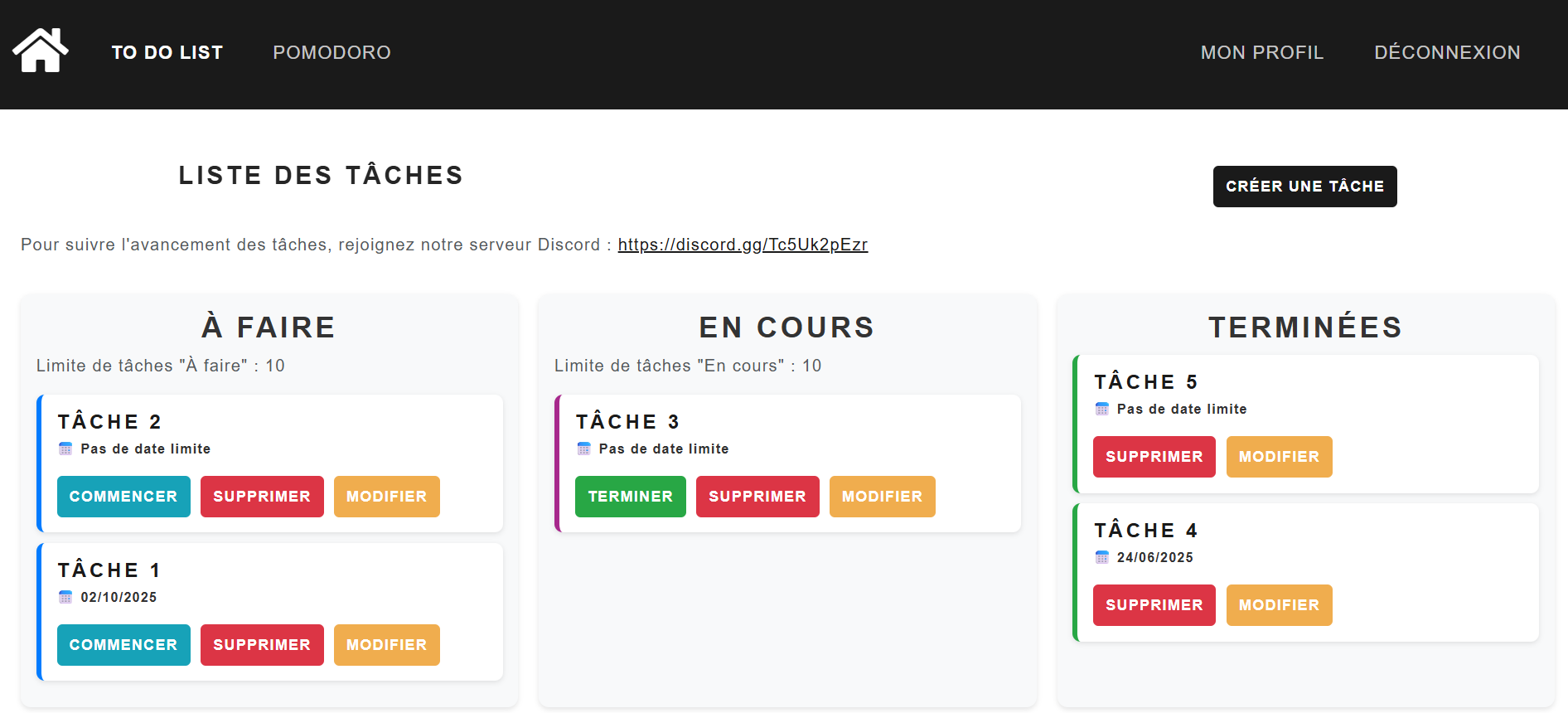Go to Mon Profil
This screenshot has width=1568, height=713.
click(1261, 52)
